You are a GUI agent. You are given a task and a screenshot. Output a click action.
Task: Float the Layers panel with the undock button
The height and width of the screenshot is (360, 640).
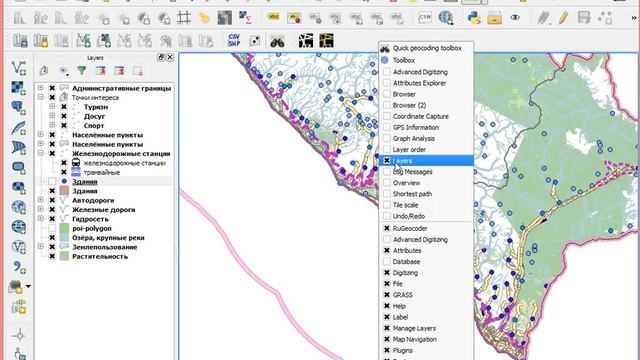click(x=161, y=58)
